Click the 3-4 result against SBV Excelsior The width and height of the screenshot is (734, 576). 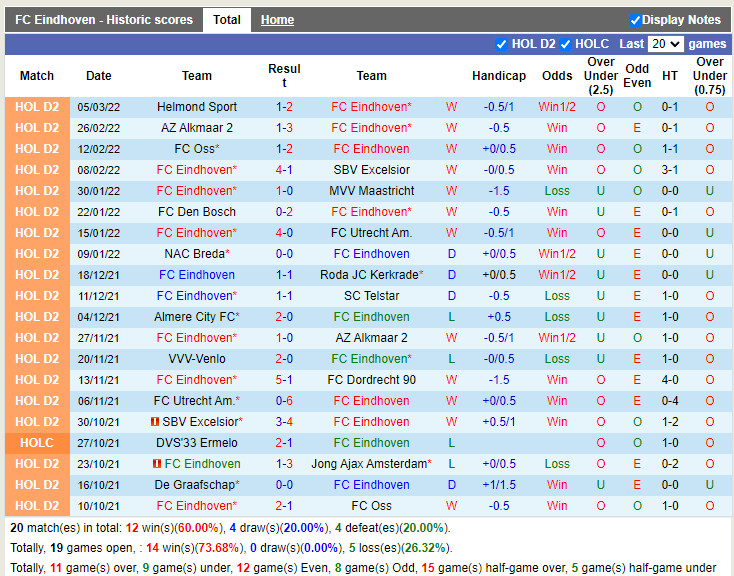pos(284,422)
